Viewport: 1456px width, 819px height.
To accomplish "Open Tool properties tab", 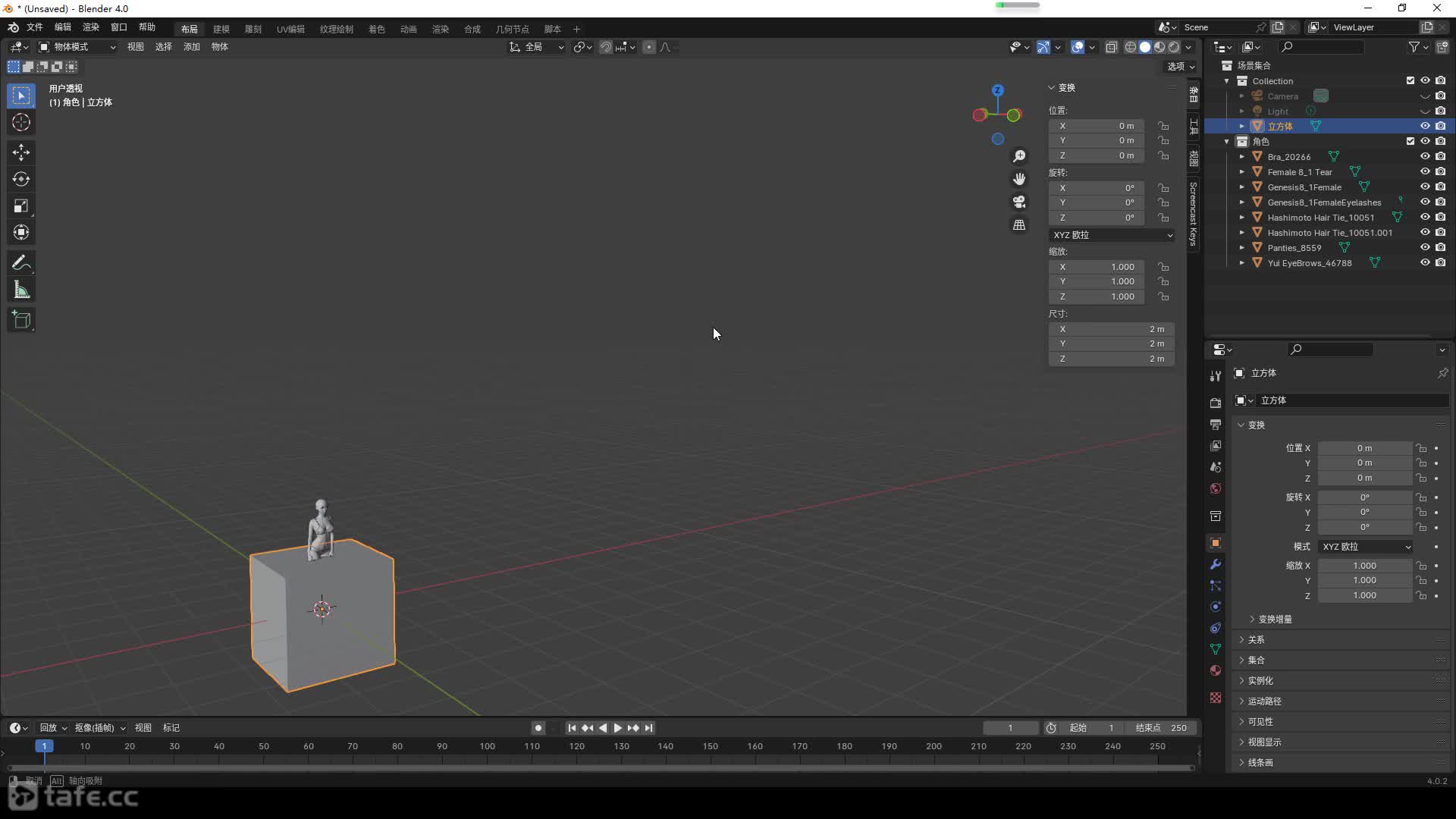I will [1216, 376].
